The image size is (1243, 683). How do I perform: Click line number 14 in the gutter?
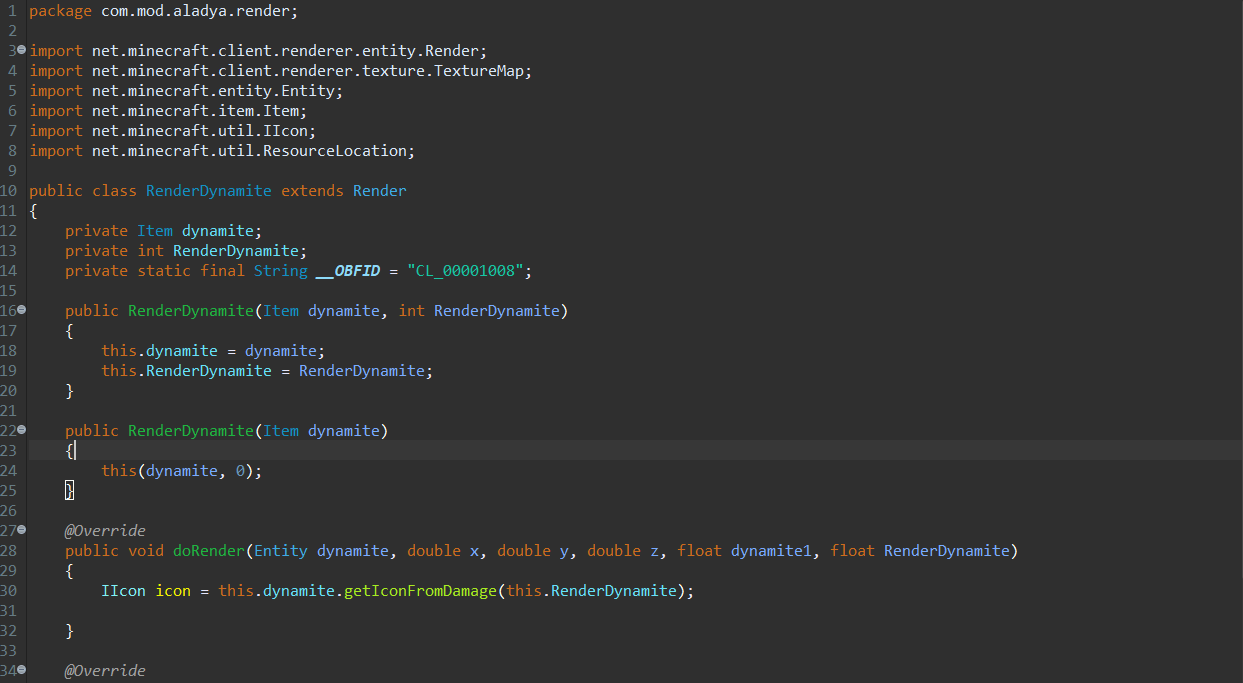click(9, 270)
